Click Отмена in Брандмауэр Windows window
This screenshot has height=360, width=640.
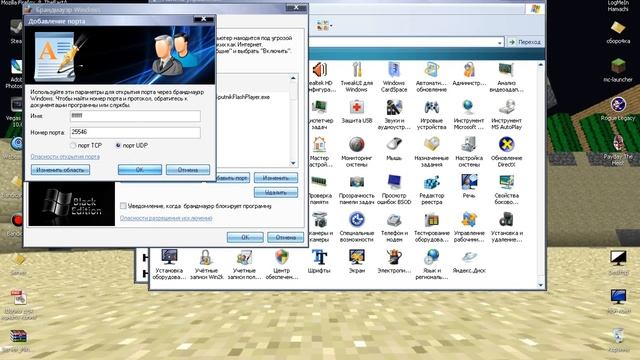tap(285, 237)
